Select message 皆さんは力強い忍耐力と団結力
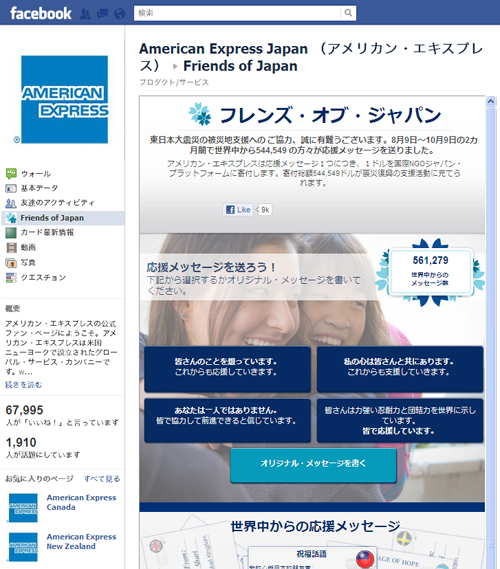Viewport: 500px width, 569px height. (400, 420)
